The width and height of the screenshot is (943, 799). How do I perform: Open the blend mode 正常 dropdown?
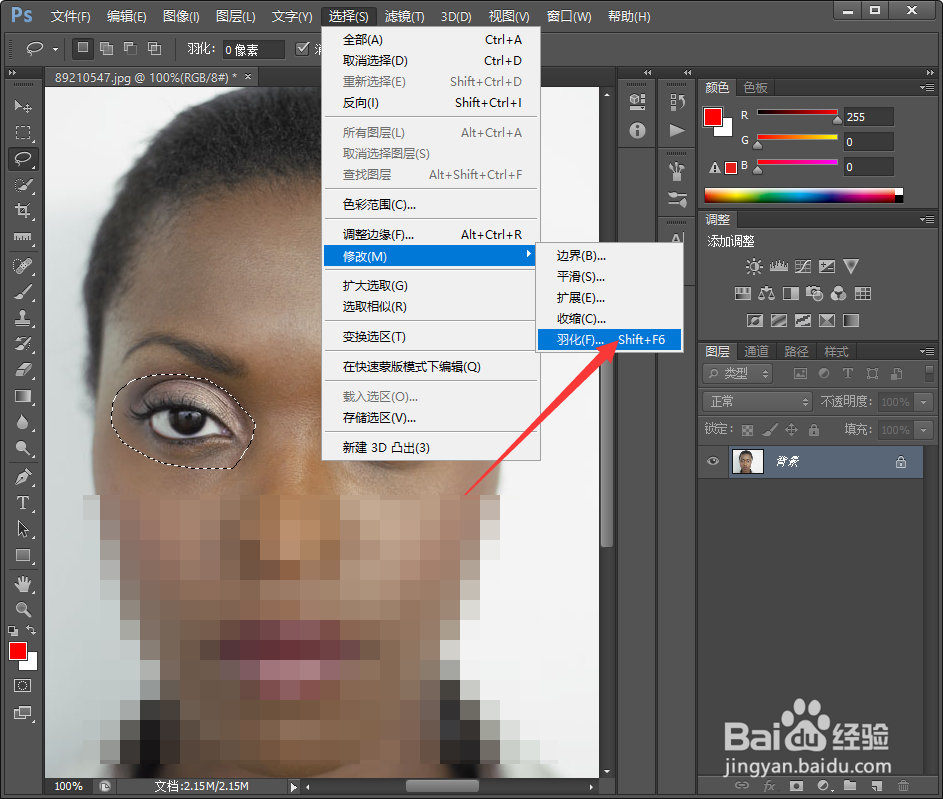pyautogui.click(x=757, y=401)
